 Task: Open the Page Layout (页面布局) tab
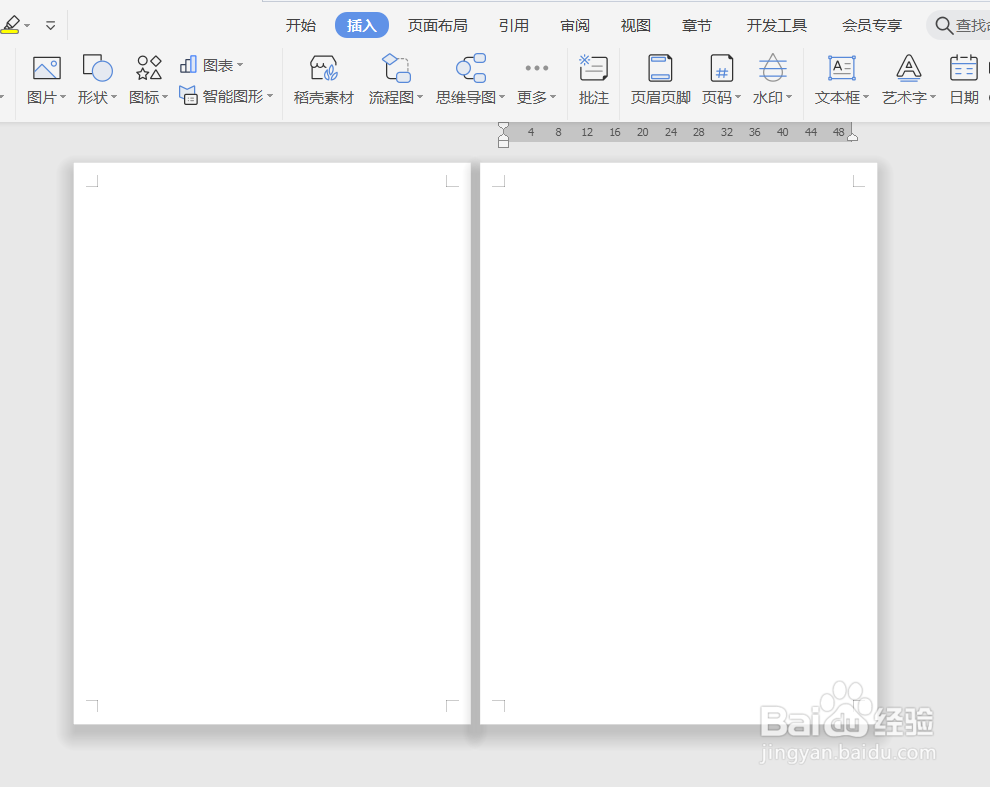(x=438, y=26)
